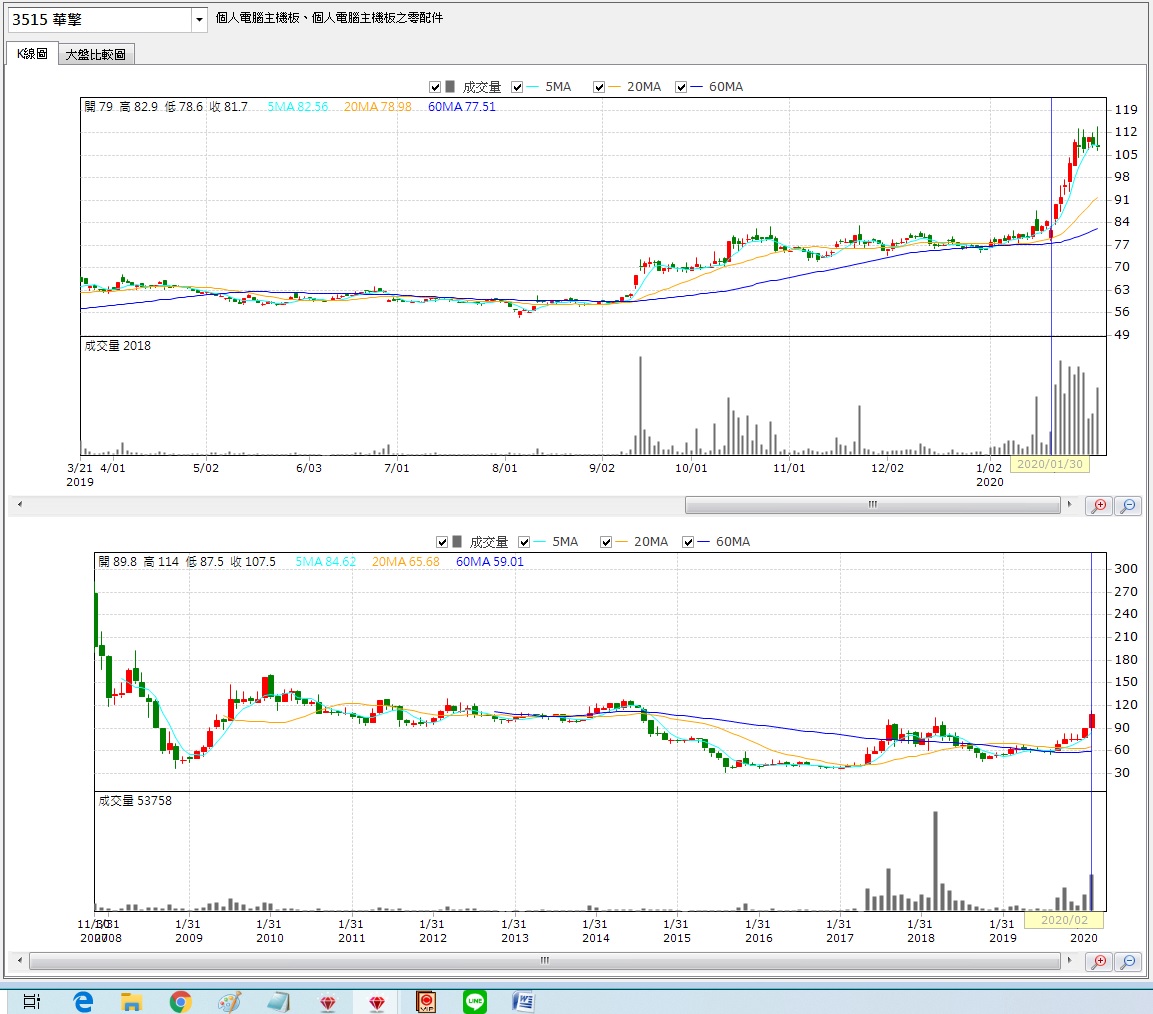Viewport: 1153px width, 1014px height.
Task: Zoom out on the upper daily chart
Action: (1127, 506)
